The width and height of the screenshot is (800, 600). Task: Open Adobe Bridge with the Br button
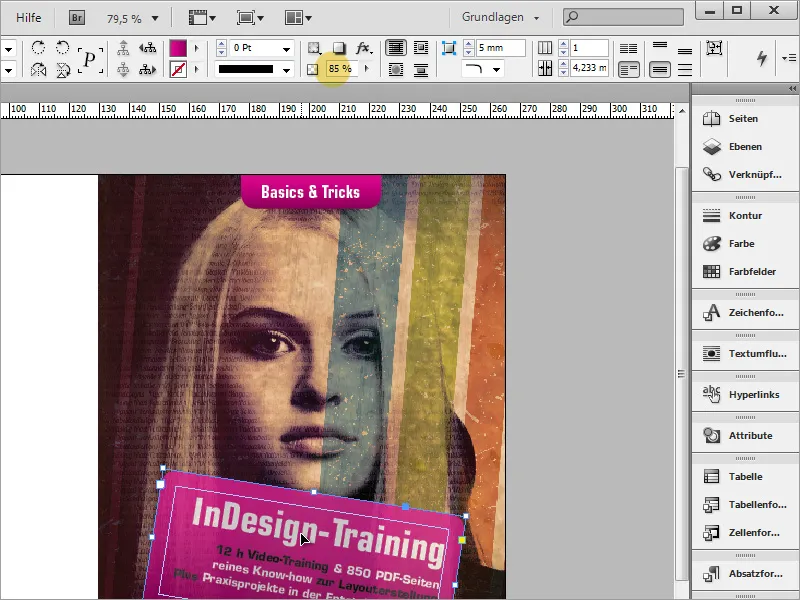point(77,18)
